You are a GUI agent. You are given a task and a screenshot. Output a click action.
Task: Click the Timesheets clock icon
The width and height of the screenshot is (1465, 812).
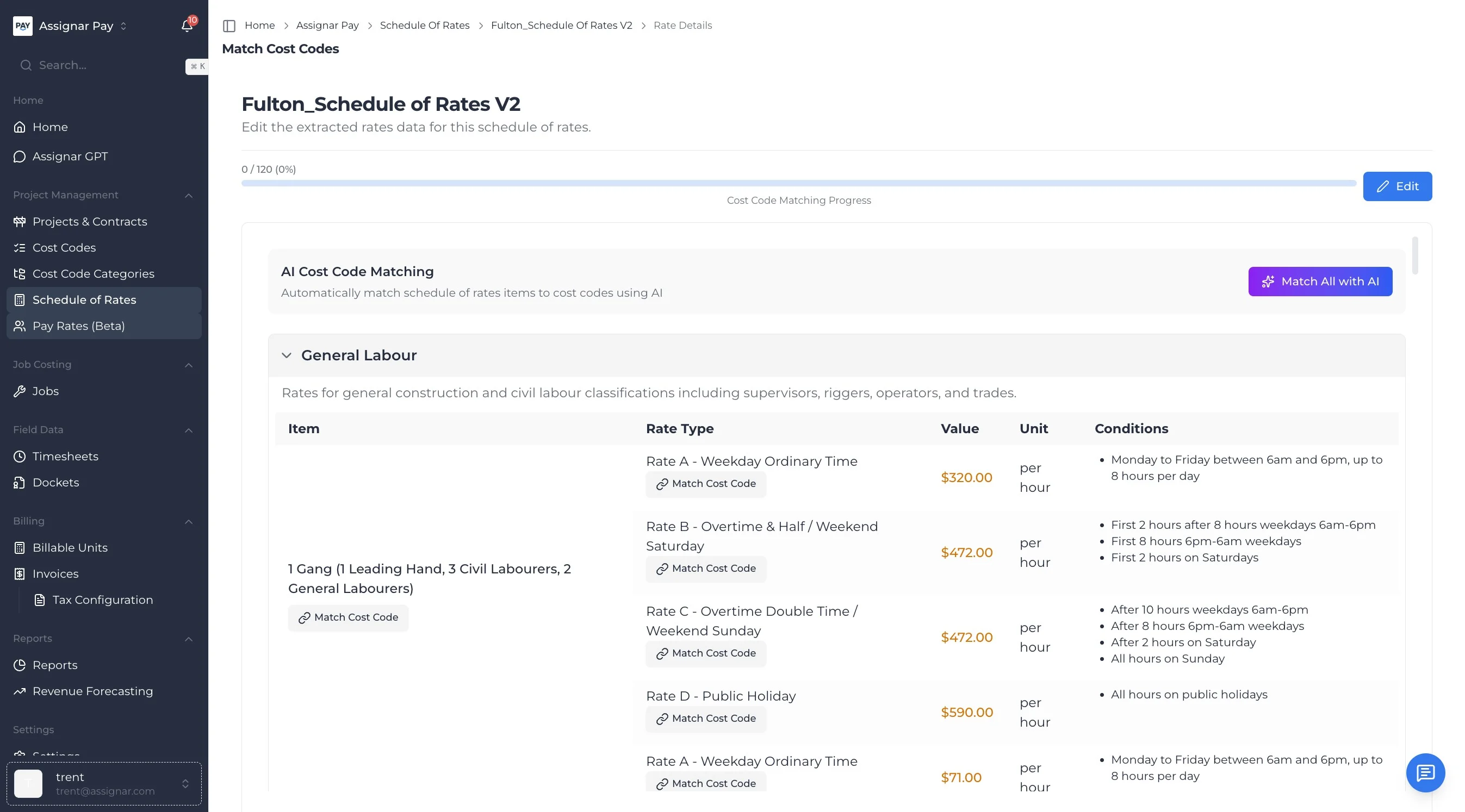(20, 457)
